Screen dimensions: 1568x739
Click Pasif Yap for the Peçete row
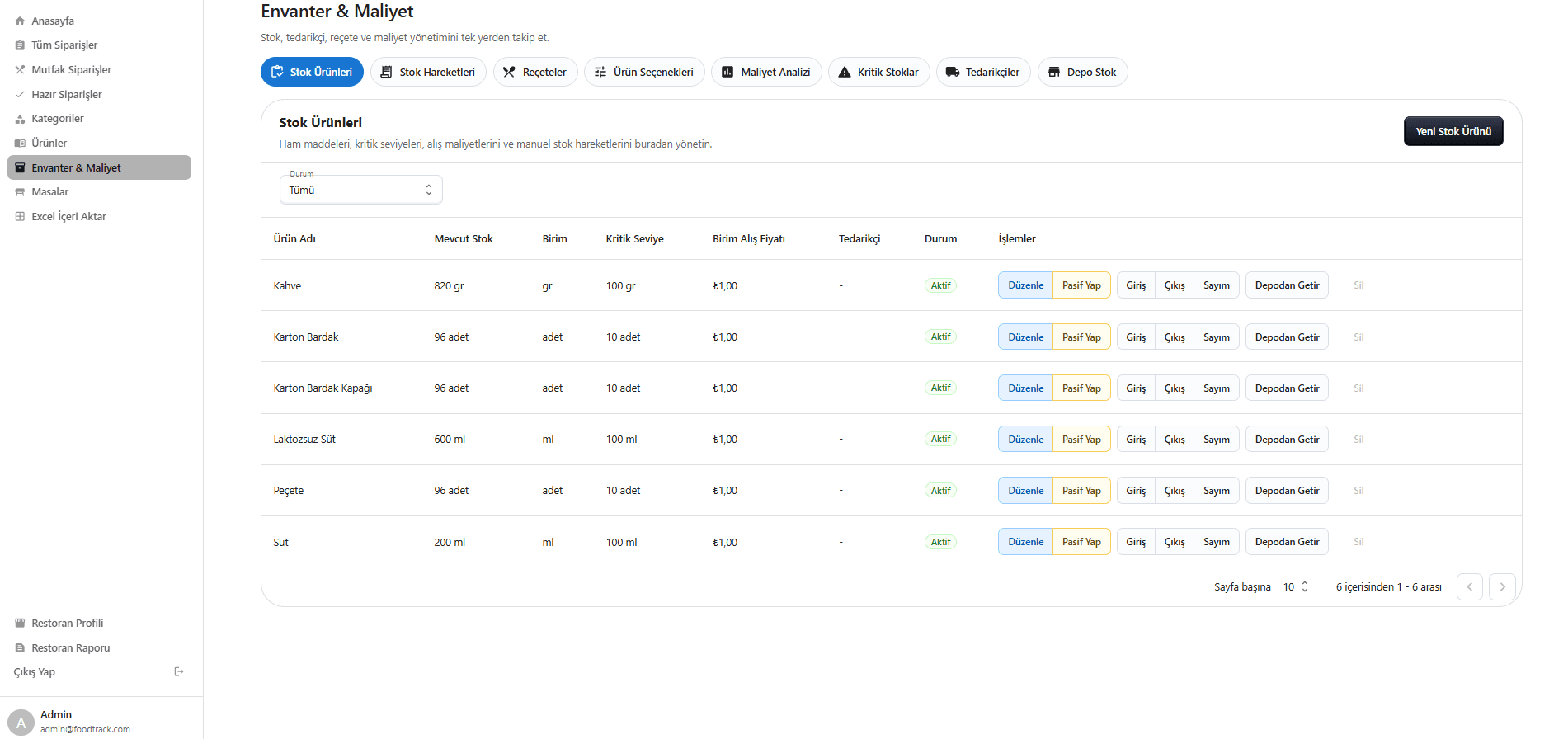[1081, 491]
